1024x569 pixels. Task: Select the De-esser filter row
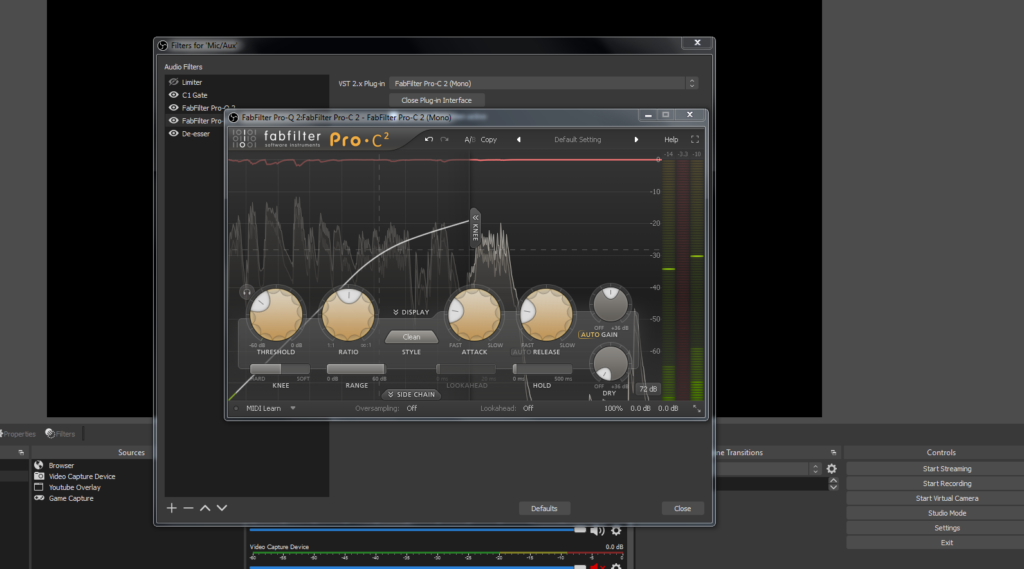point(247,133)
